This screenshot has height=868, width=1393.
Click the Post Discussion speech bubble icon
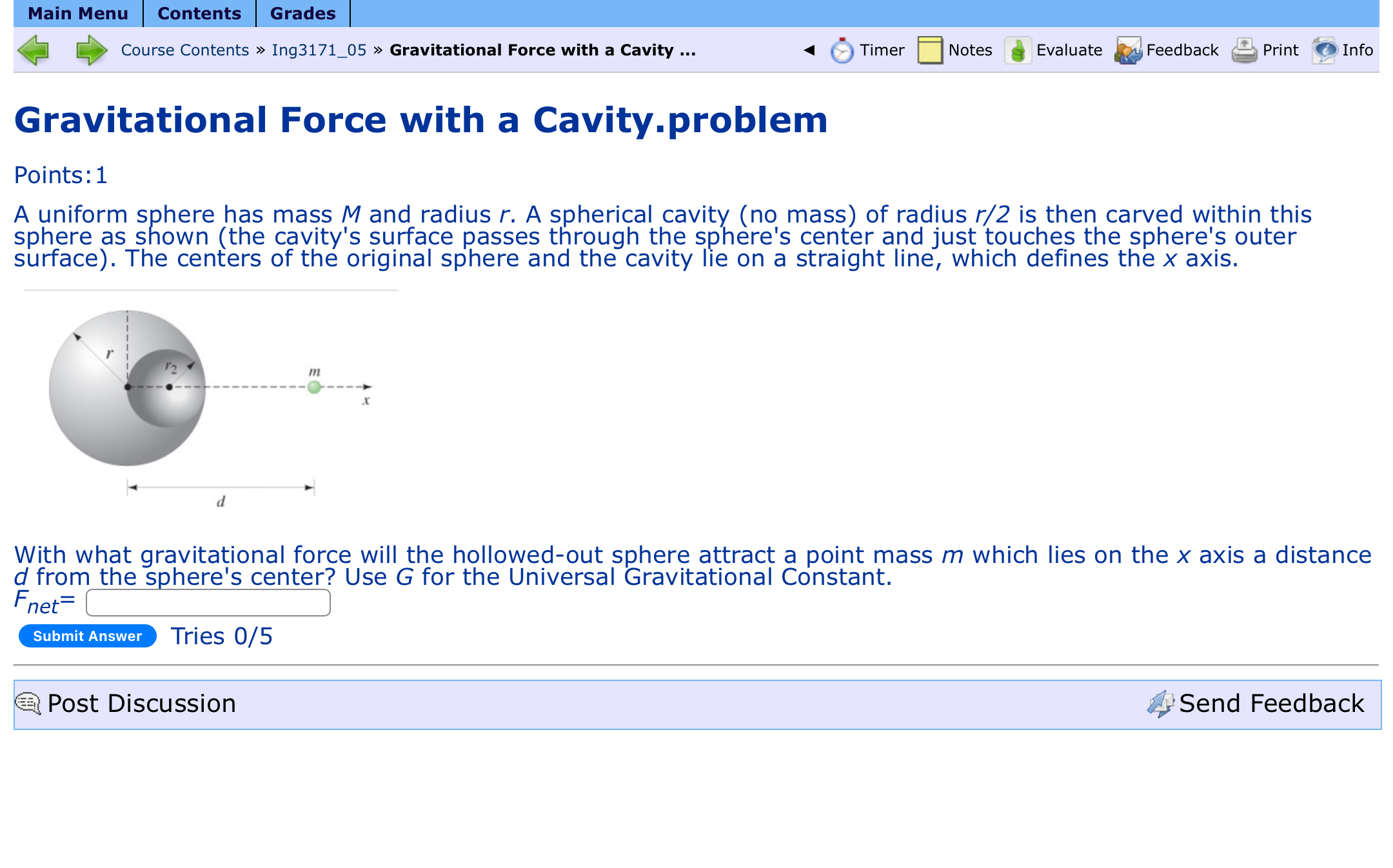(28, 704)
